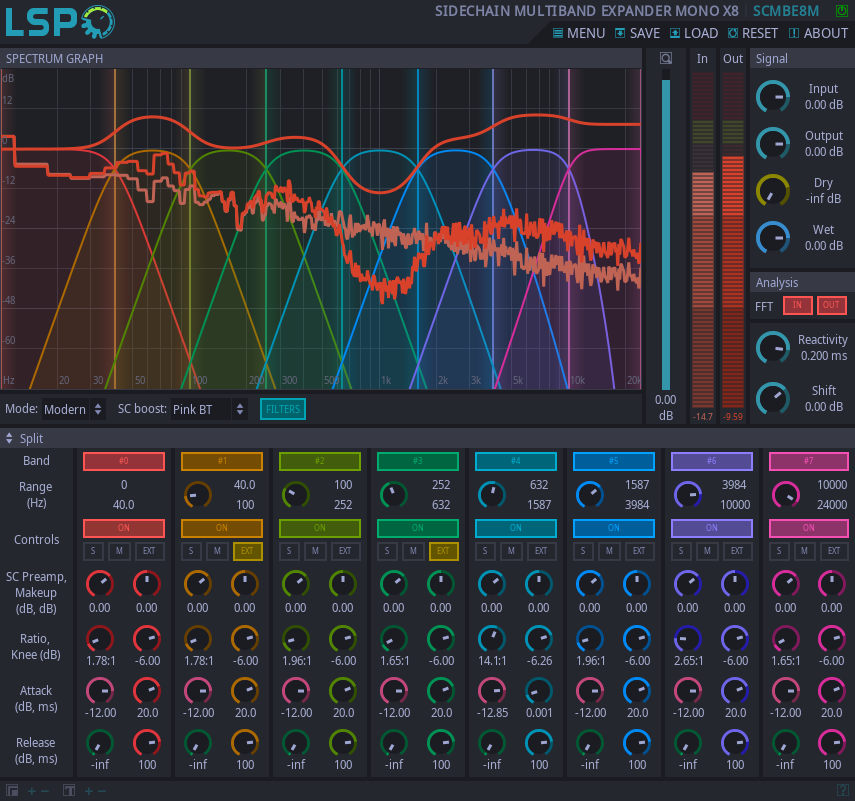Click the blue band #5 button
855x801 pixels.
(613, 461)
